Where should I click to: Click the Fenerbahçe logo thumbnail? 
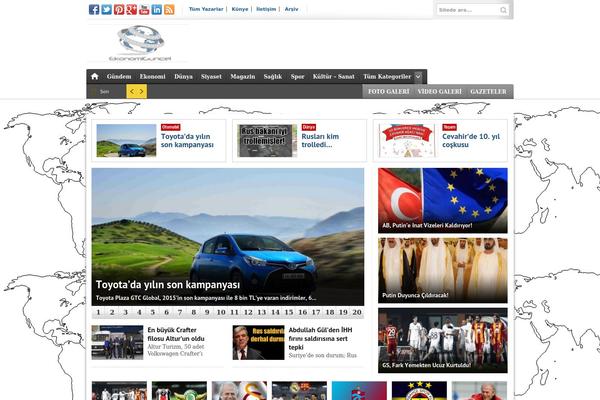pos(419,390)
